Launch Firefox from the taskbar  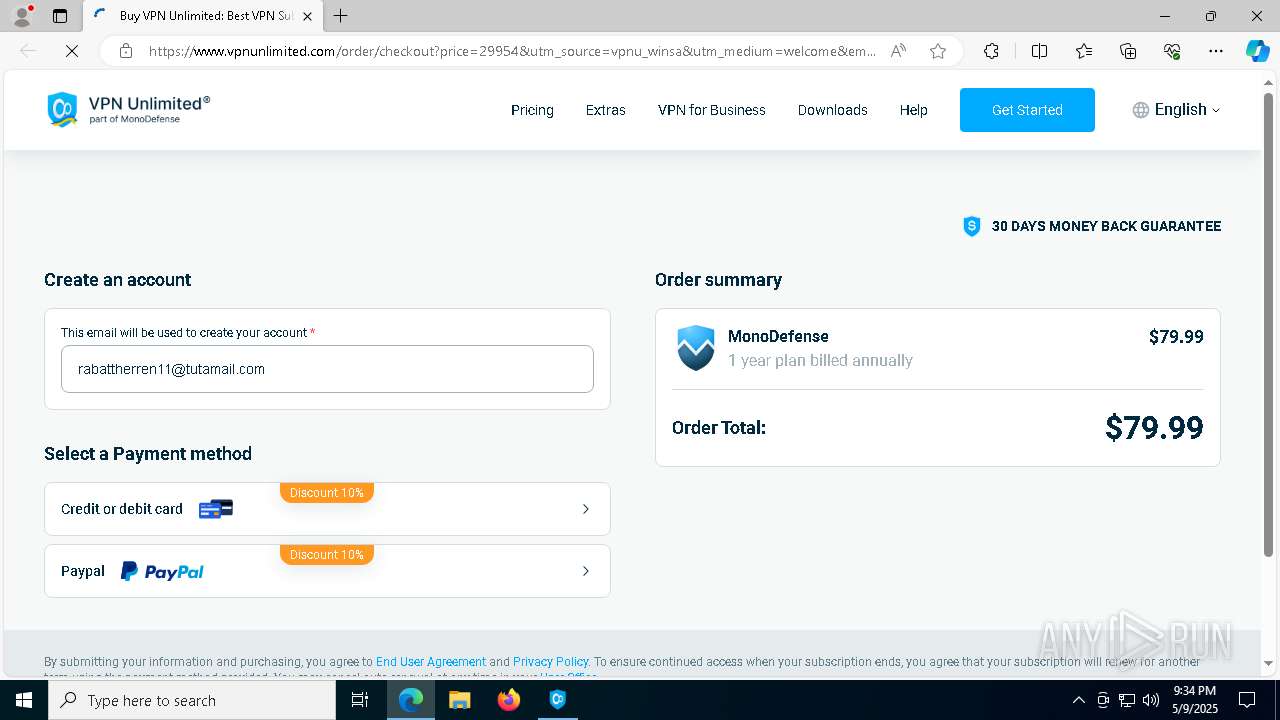click(509, 700)
